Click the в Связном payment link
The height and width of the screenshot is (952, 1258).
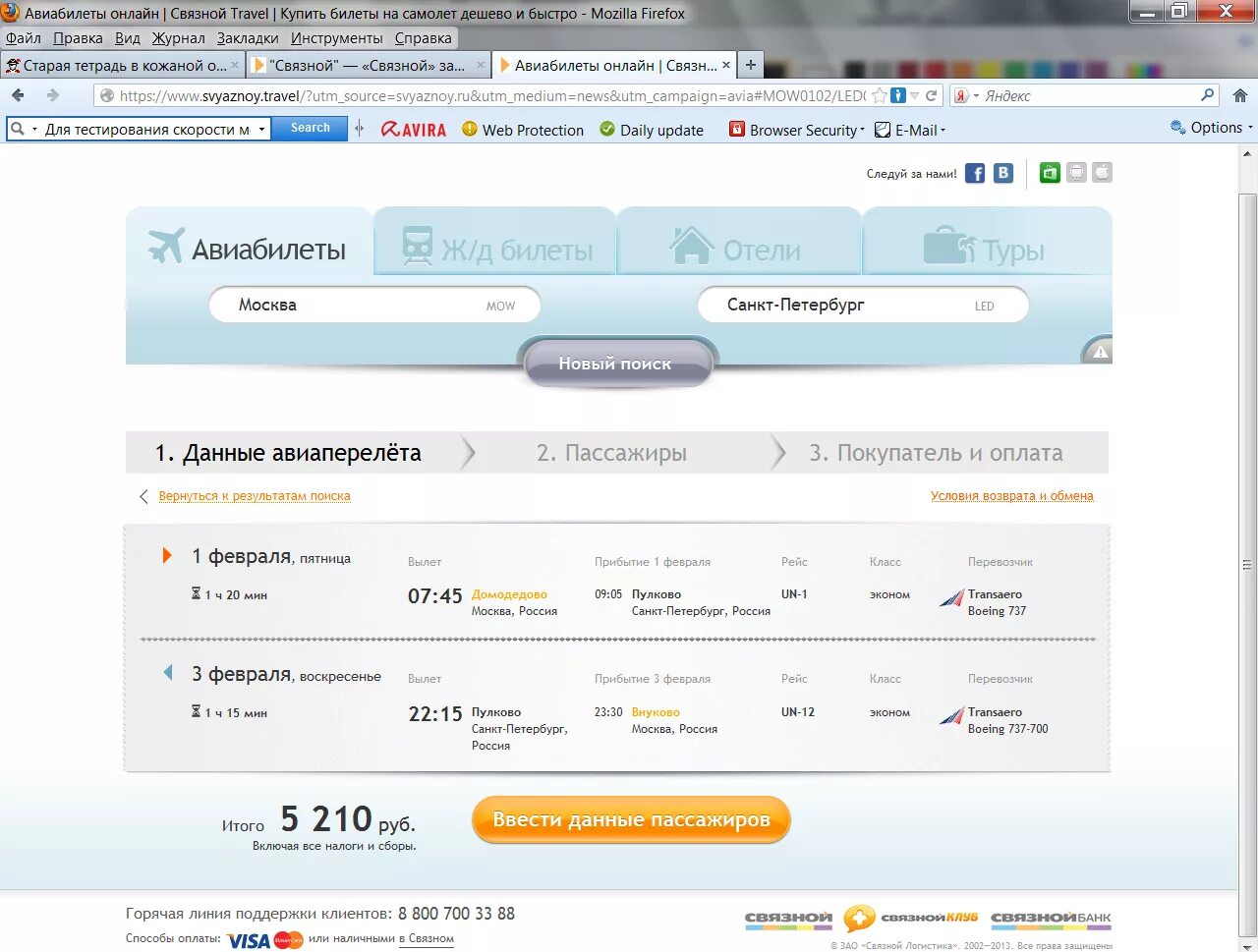click(427, 939)
